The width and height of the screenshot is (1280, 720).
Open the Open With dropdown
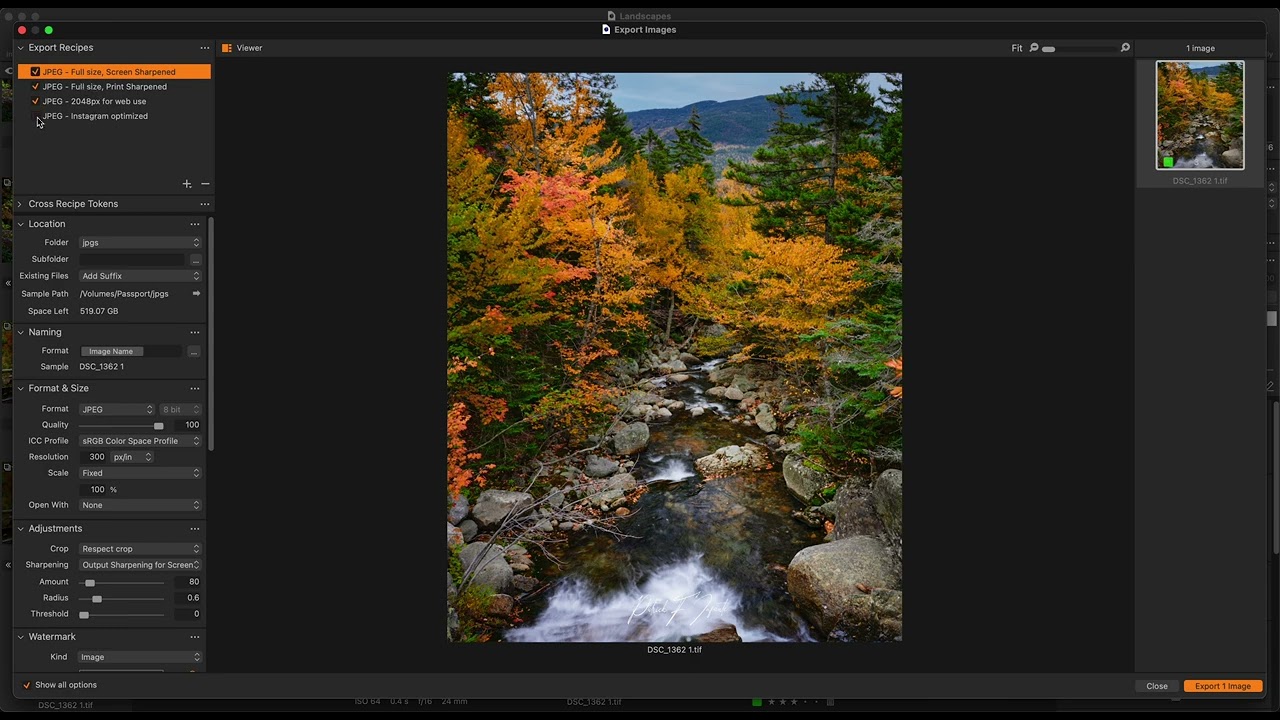click(140, 505)
